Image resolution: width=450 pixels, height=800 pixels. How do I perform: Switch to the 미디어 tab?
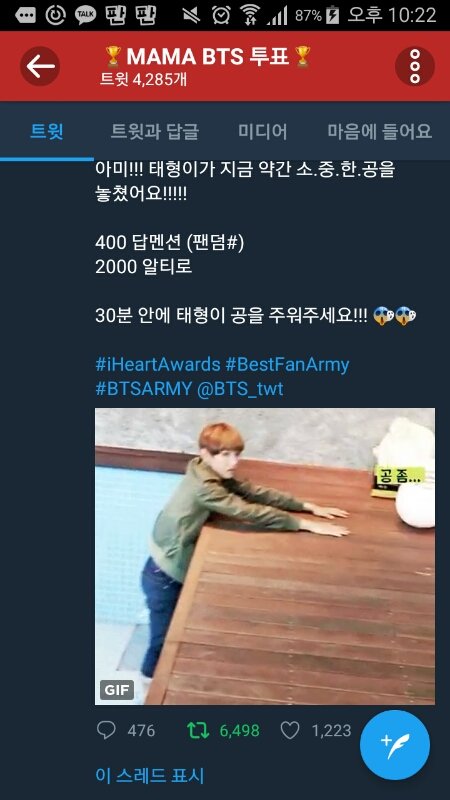pyautogui.click(x=263, y=132)
